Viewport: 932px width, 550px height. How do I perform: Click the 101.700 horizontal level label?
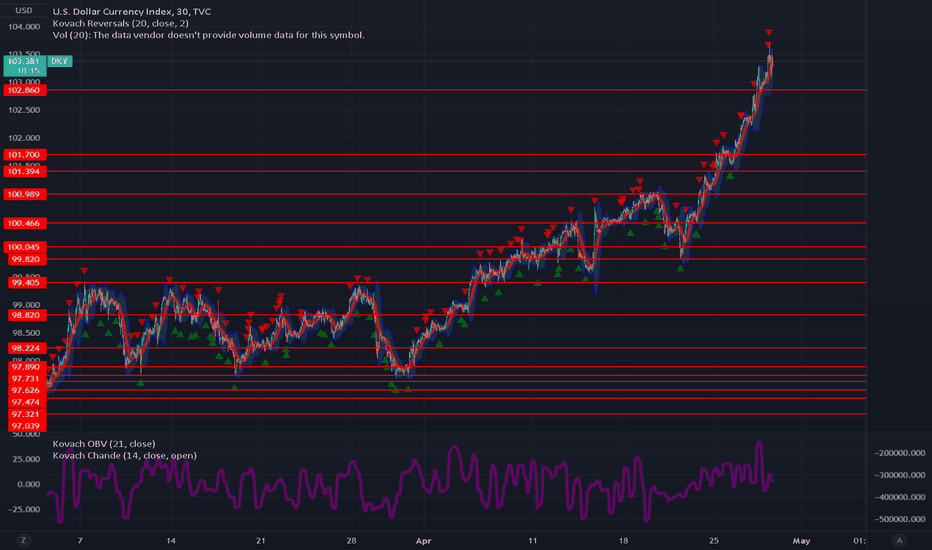[x=24, y=155]
